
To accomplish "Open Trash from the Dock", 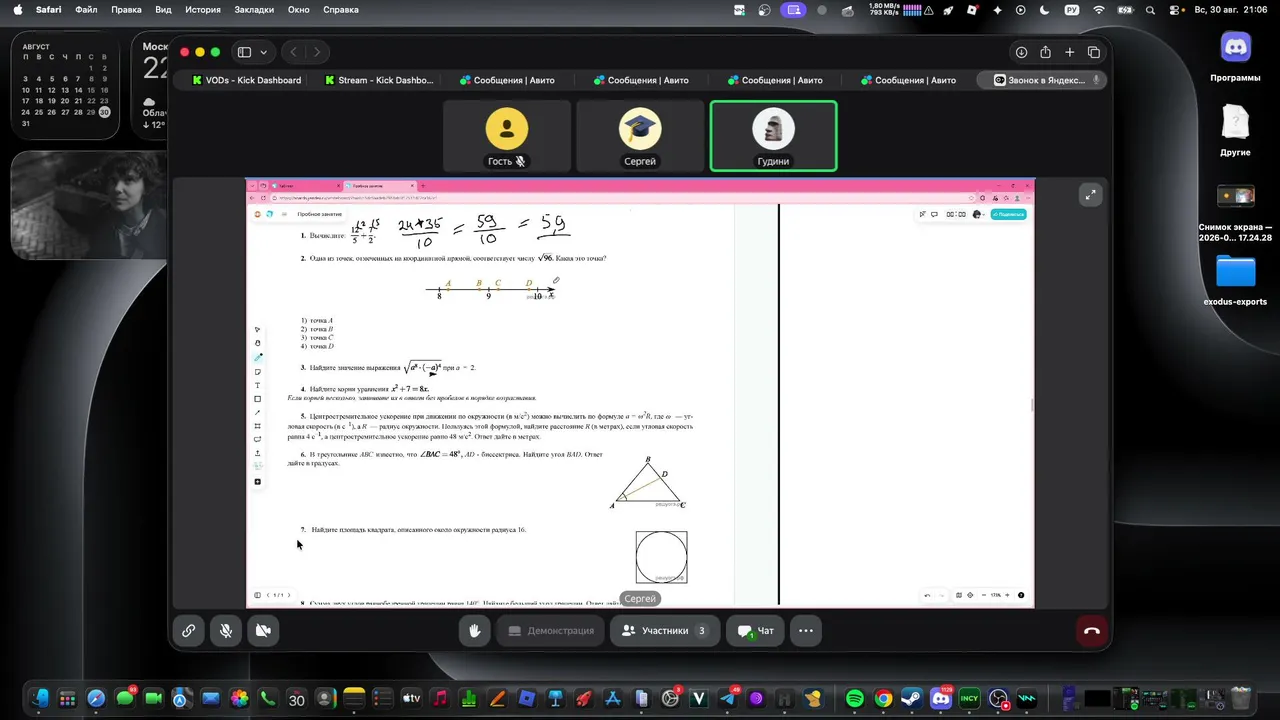I will [1241, 699].
